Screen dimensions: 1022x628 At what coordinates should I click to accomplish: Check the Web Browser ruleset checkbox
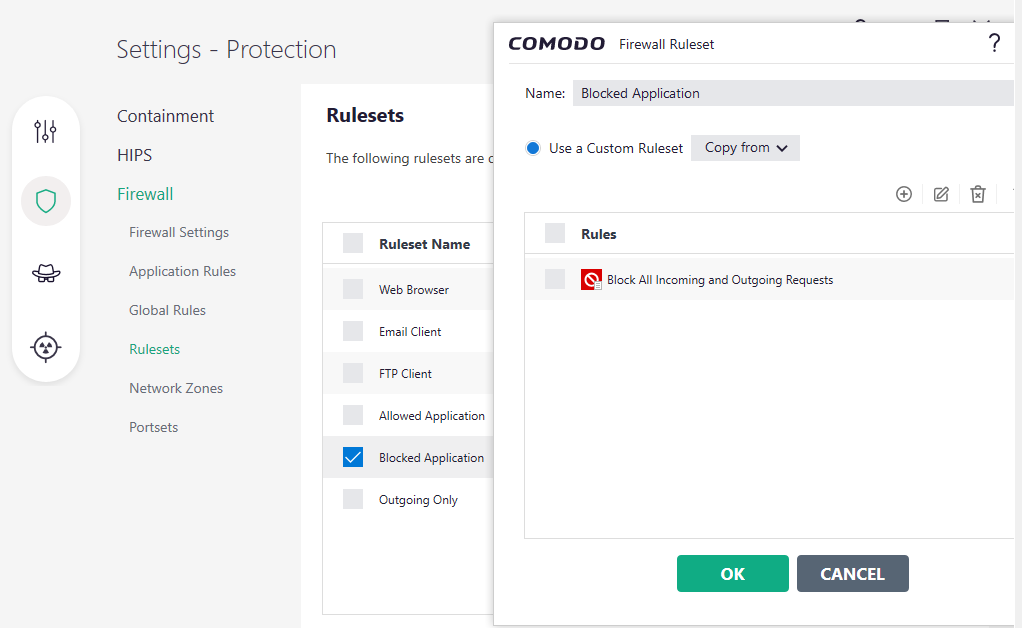tap(353, 289)
